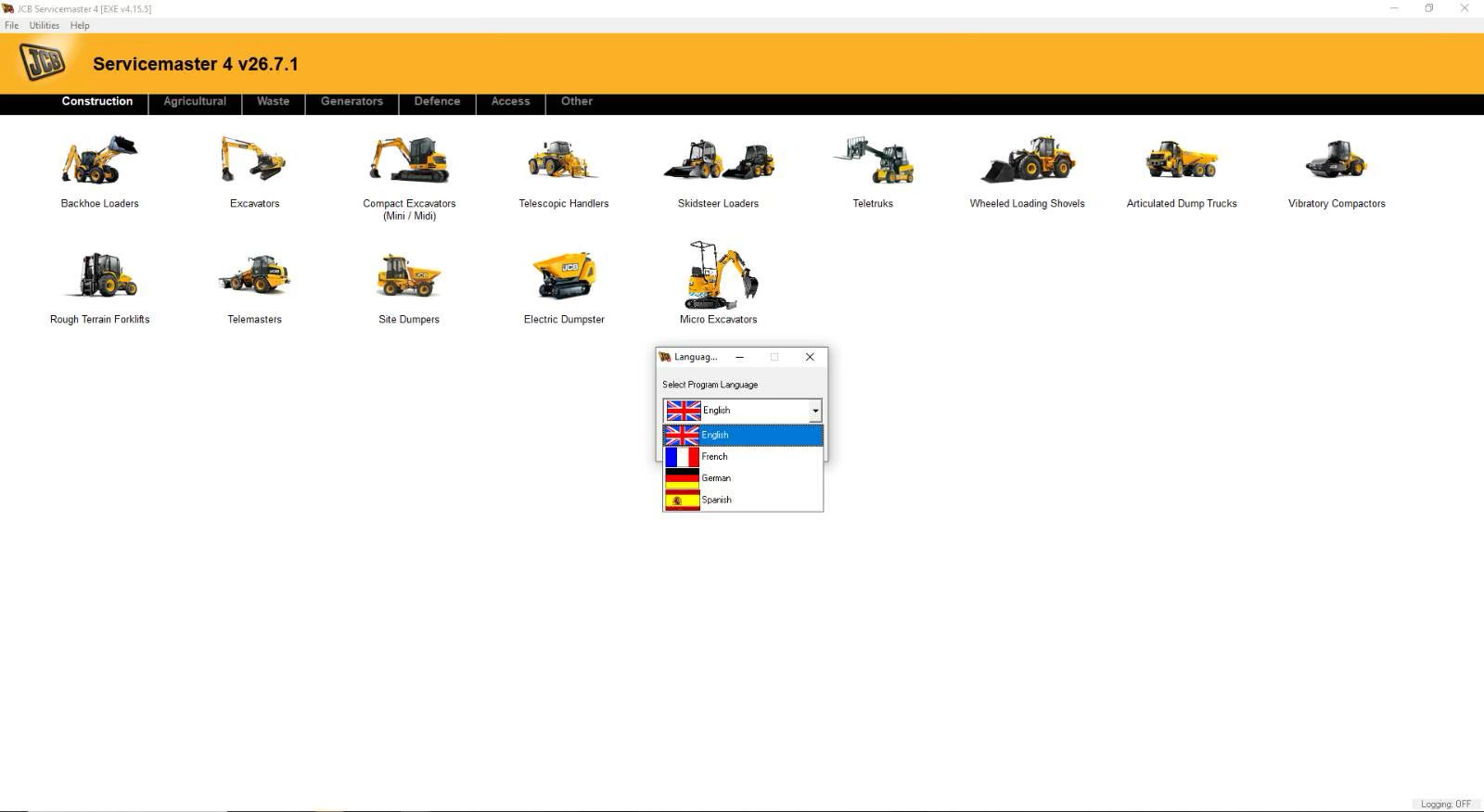The height and width of the screenshot is (812, 1484).
Task: Select the Electric Dumpster icon
Action: [x=564, y=275]
